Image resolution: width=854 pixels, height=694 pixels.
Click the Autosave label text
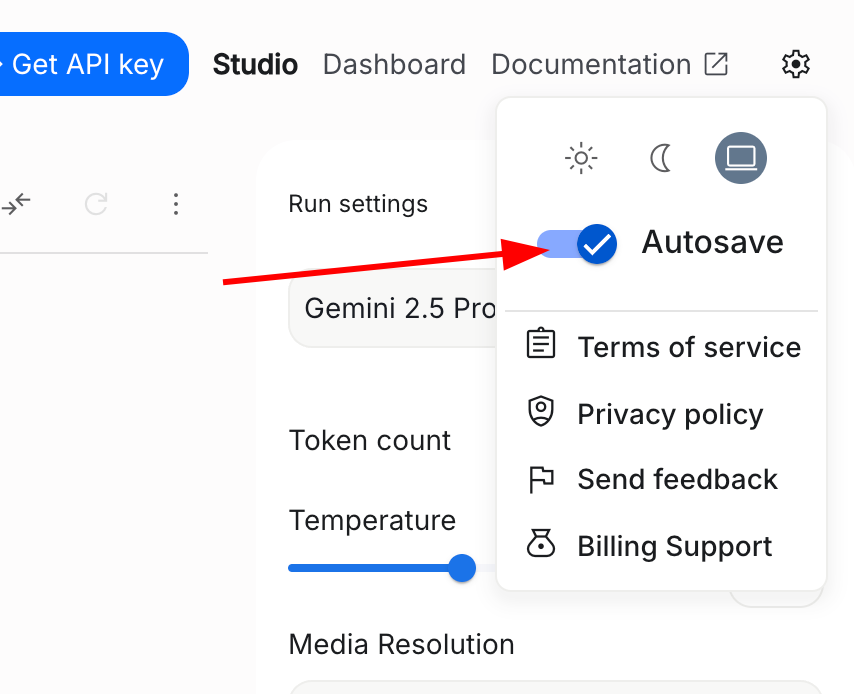coord(712,243)
